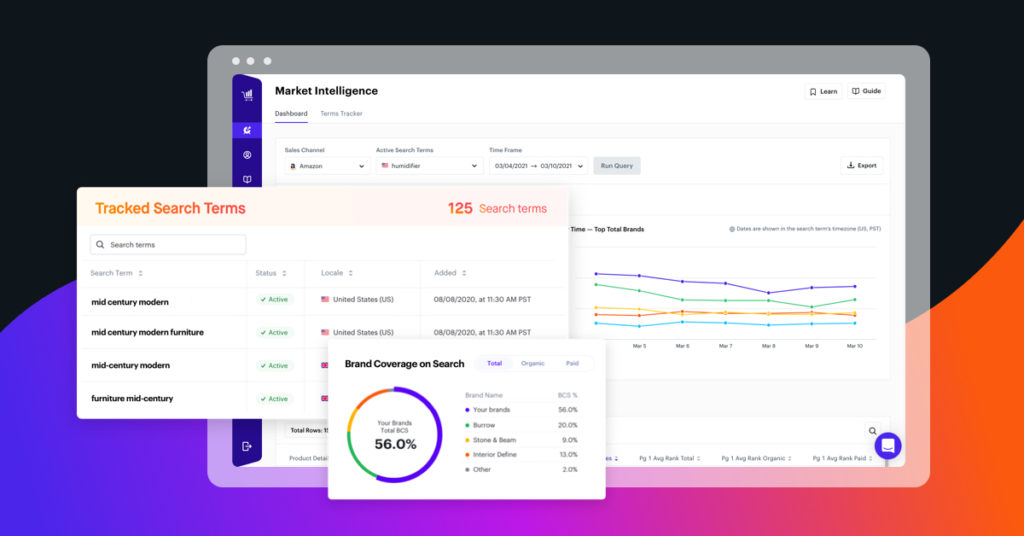Switch Brand Coverage to Paid

pyautogui.click(x=572, y=363)
